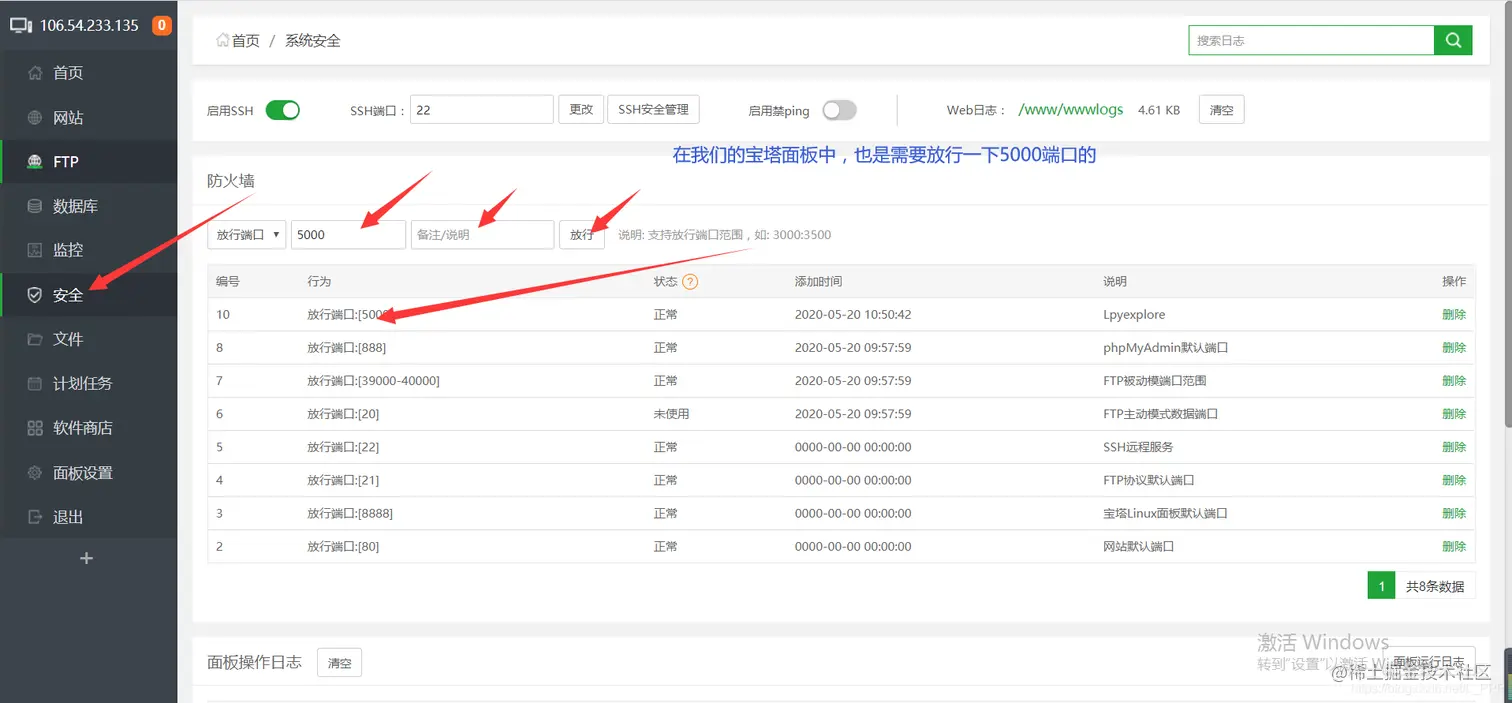Click the folder icon beside 文件
Viewport: 1512px width, 703px height.
35,339
